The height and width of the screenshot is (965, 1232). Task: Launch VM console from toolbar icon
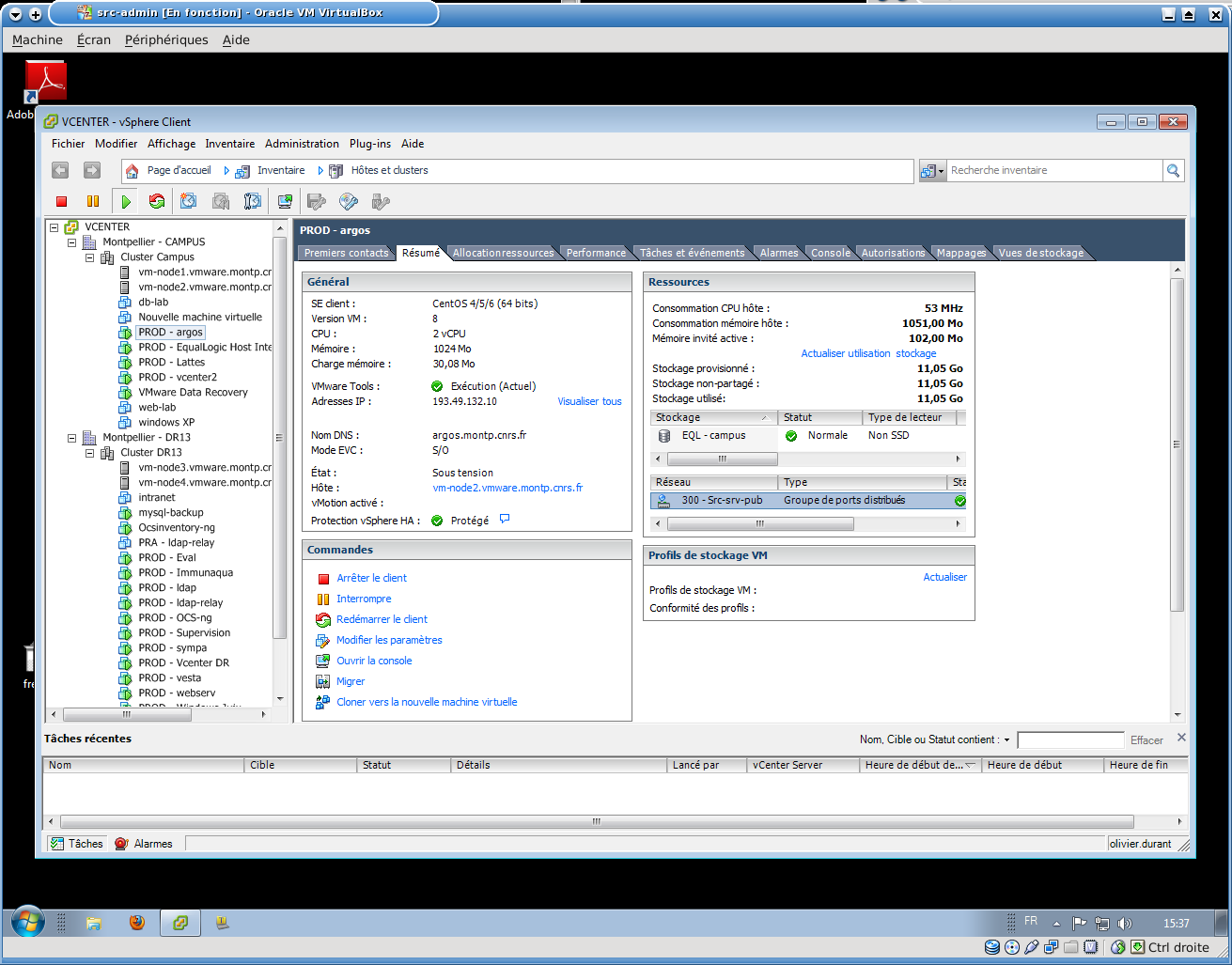[x=285, y=201]
